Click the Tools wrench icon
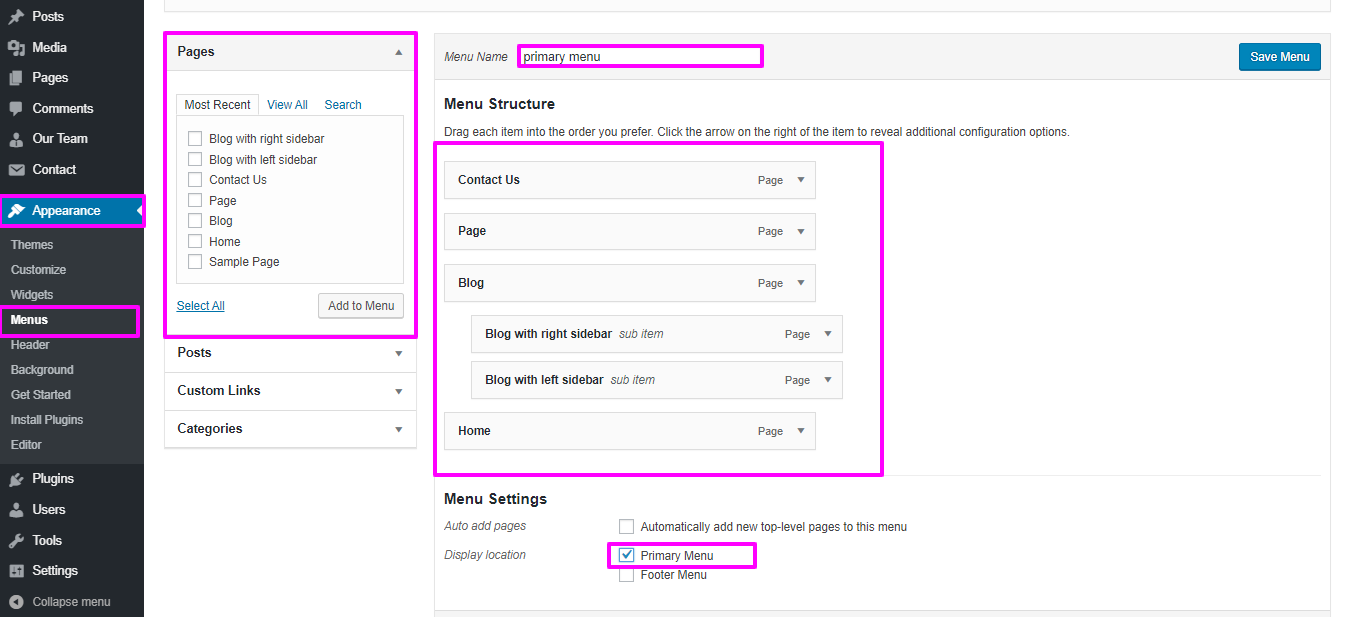This screenshot has width=1348, height=617. pos(16,541)
